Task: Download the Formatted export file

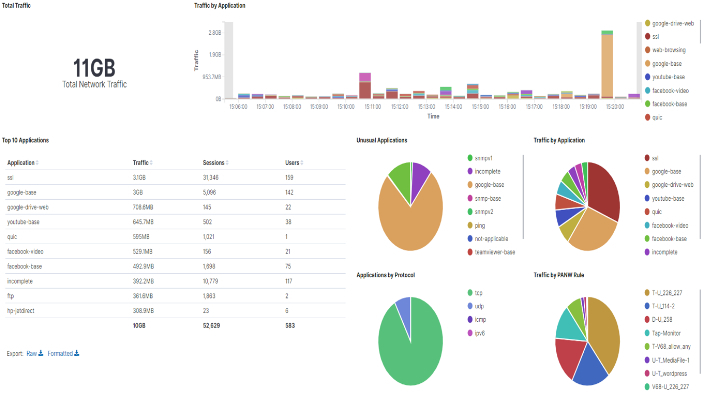Action: coord(63,353)
